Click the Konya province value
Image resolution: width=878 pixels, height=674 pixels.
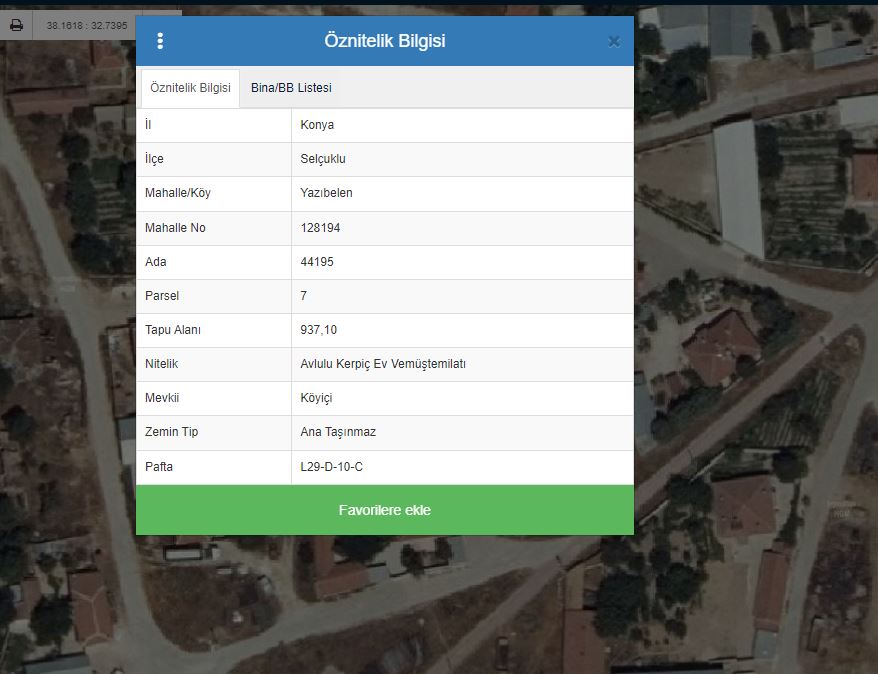click(317, 125)
